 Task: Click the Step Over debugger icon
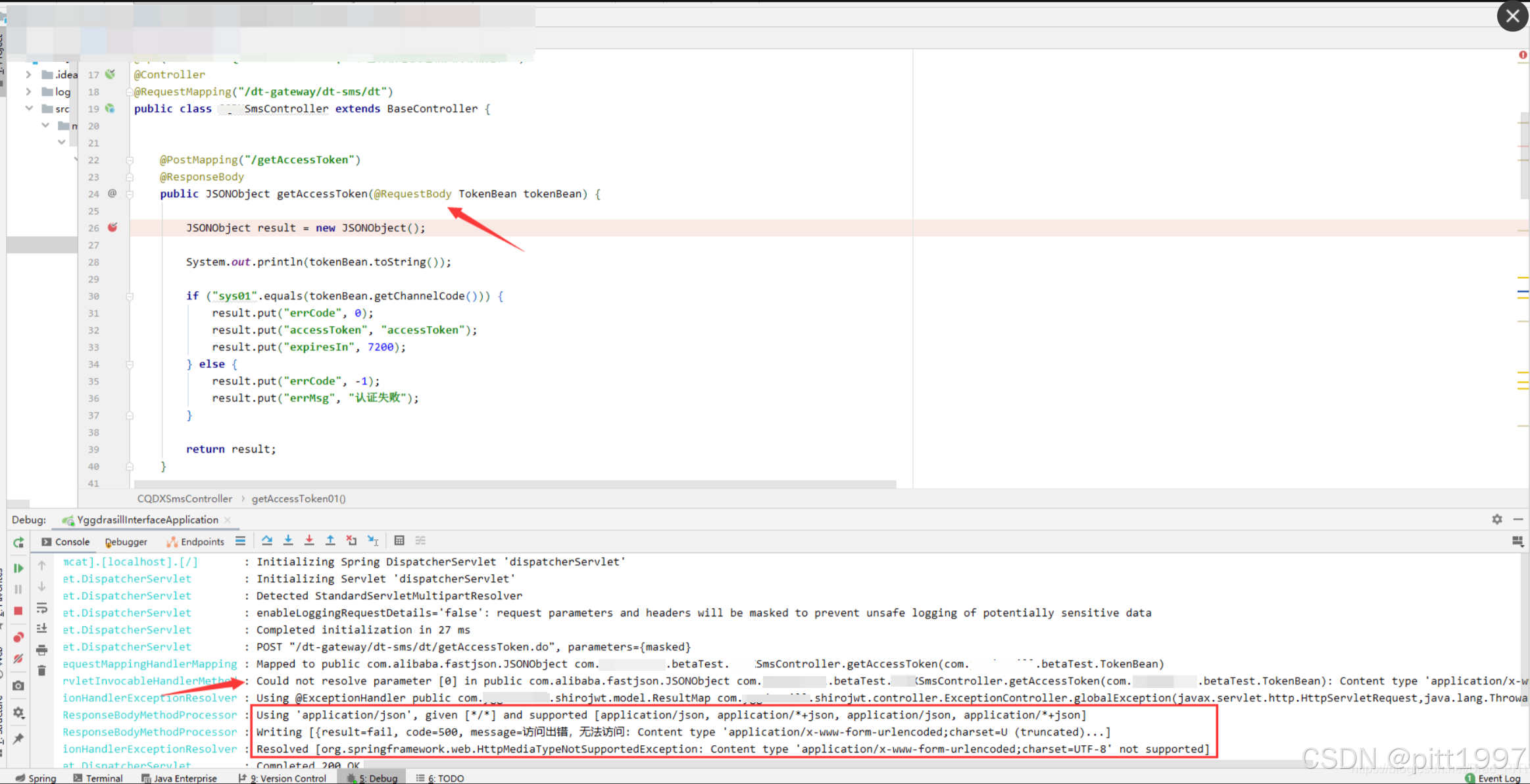pyautogui.click(x=267, y=541)
